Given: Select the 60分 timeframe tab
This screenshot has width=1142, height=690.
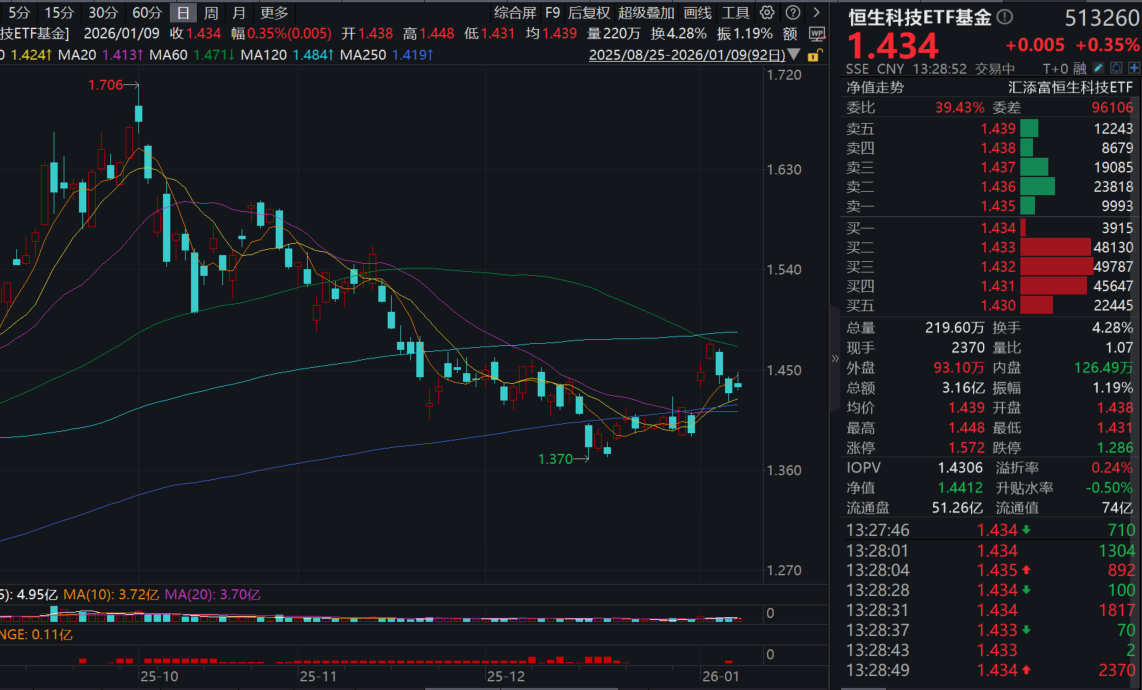Looking at the screenshot, I should pyautogui.click(x=146, y=13).
